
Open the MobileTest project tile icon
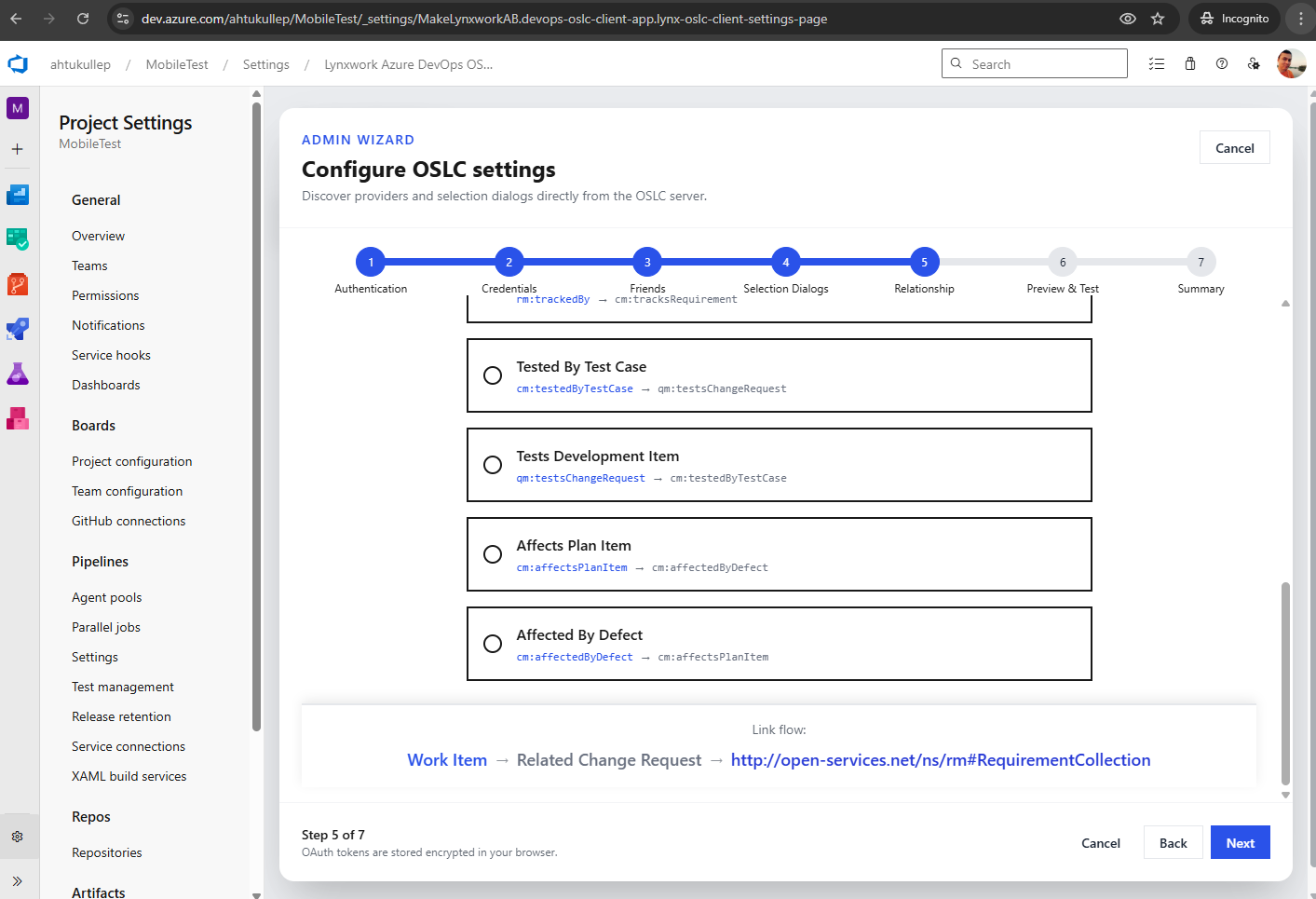[18, 108]
